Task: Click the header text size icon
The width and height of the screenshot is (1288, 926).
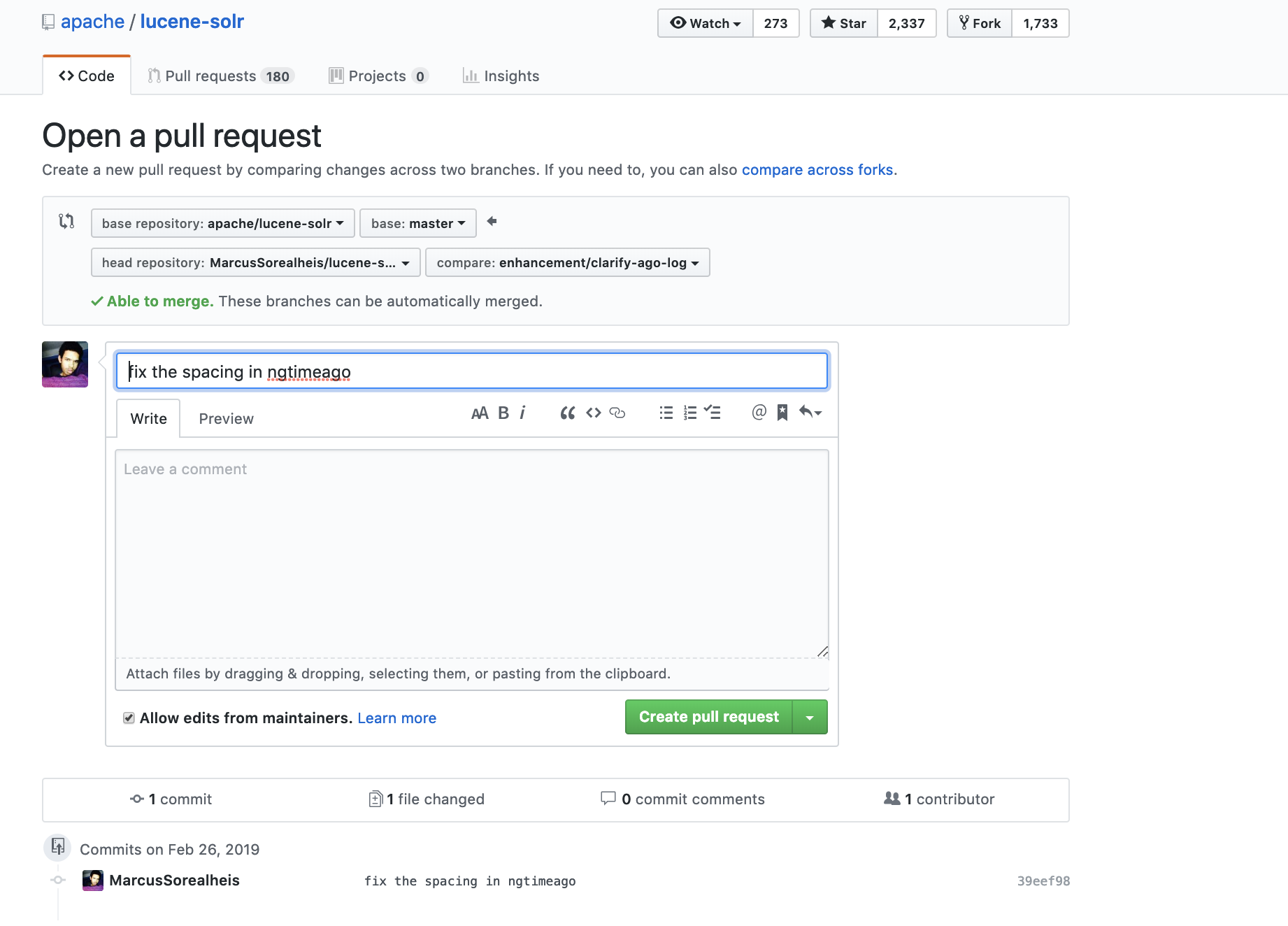Action: [x=480, y=413]
